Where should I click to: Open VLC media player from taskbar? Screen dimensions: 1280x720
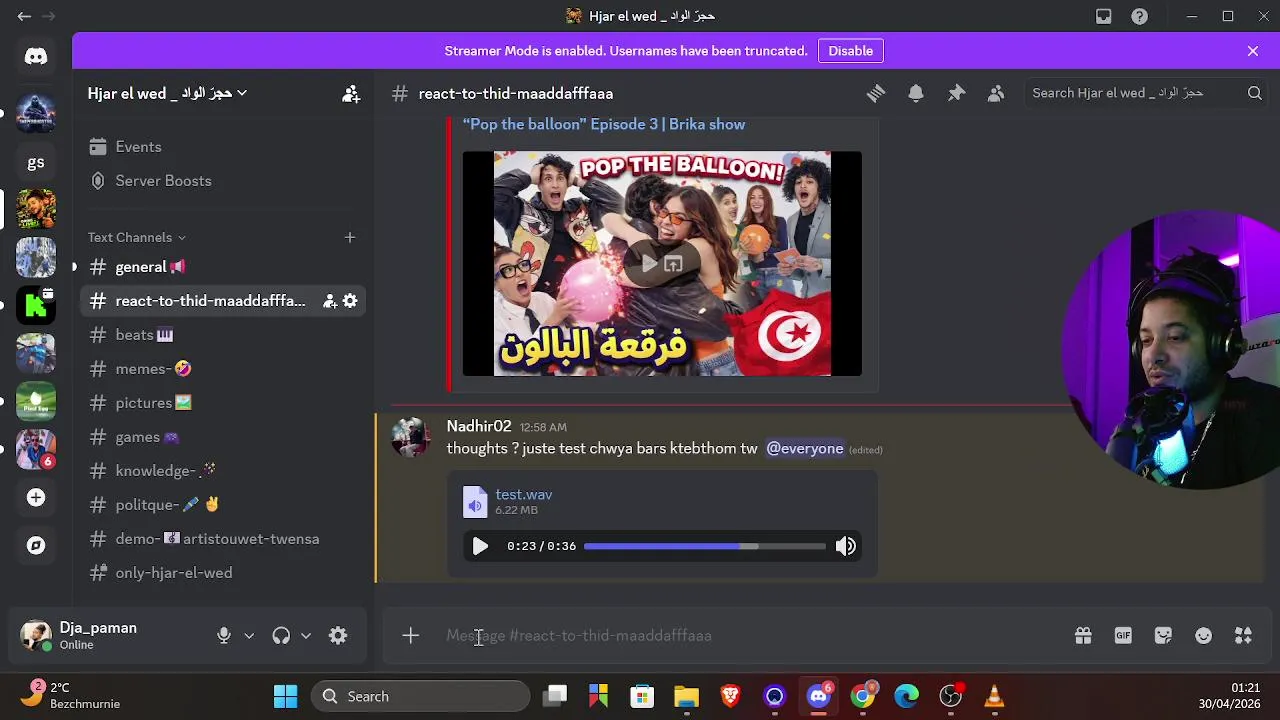994,696
